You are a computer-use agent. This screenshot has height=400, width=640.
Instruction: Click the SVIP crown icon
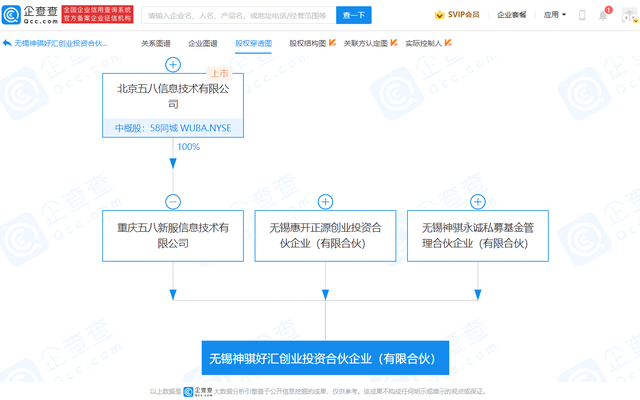[439, 15]
